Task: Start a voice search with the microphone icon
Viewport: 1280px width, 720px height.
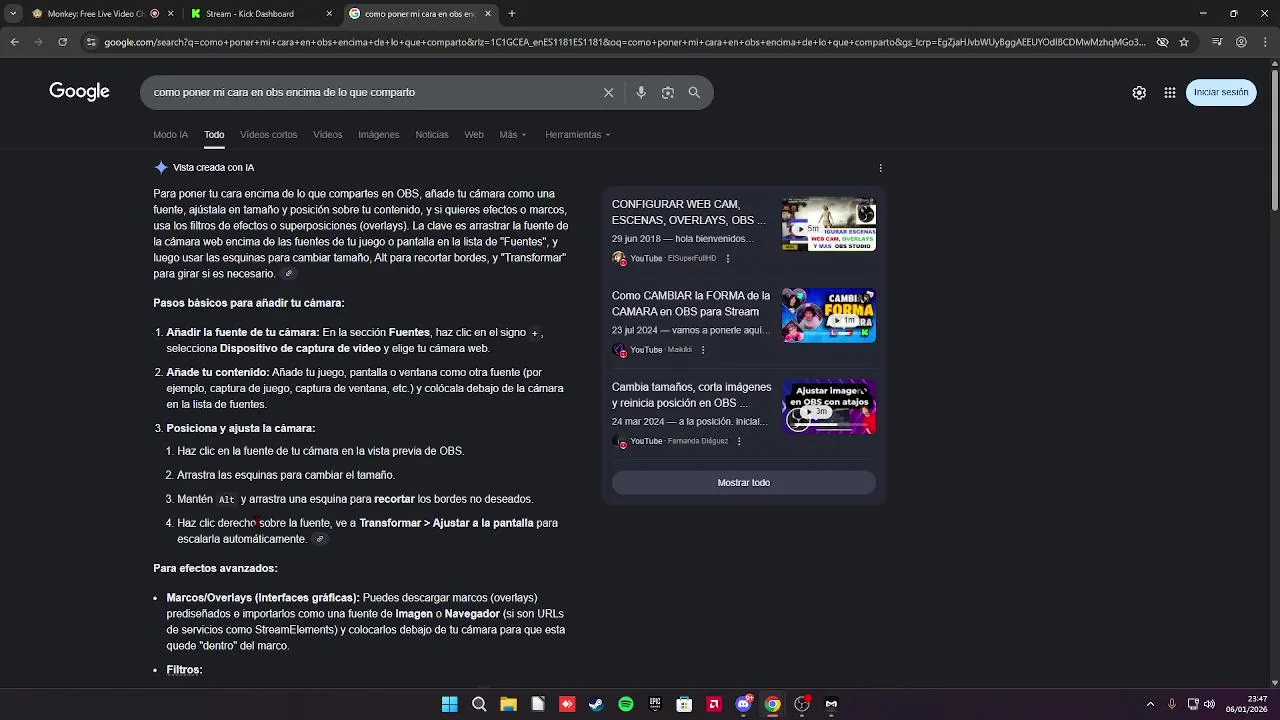Action: pyautogui.click(x=641, y=92)
